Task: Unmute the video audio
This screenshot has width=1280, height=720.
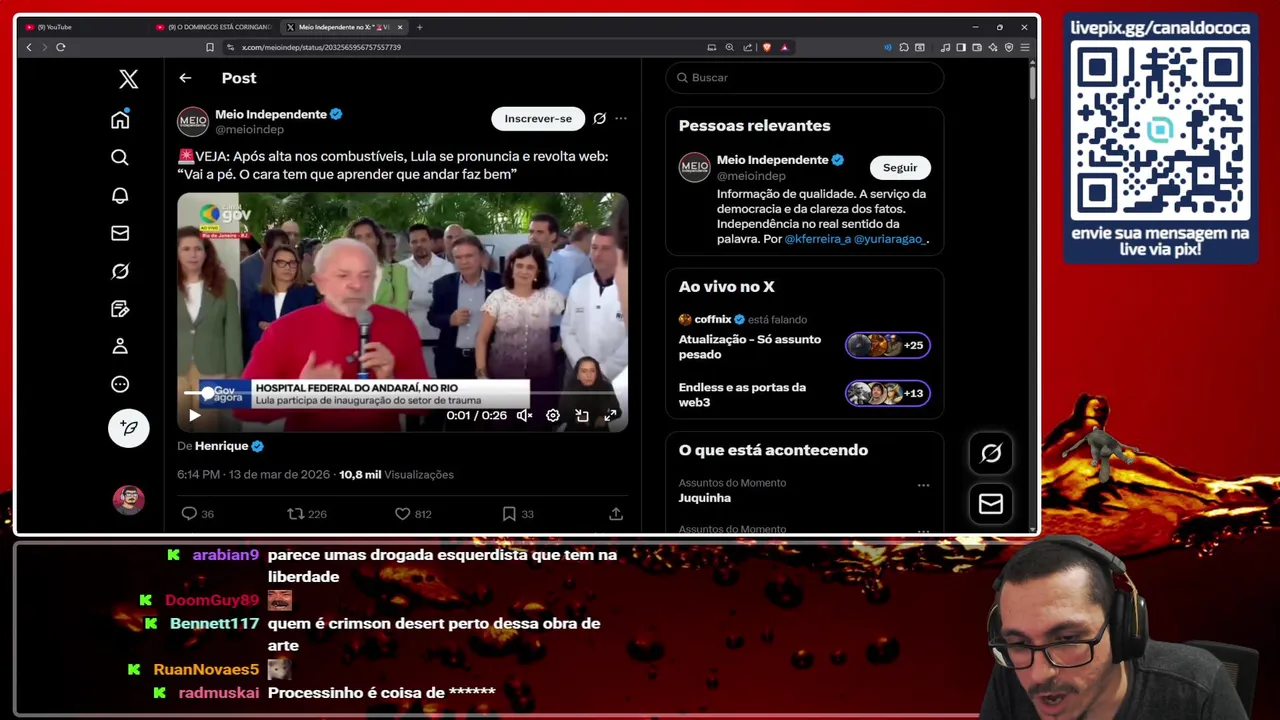Action: pos(524,415)
